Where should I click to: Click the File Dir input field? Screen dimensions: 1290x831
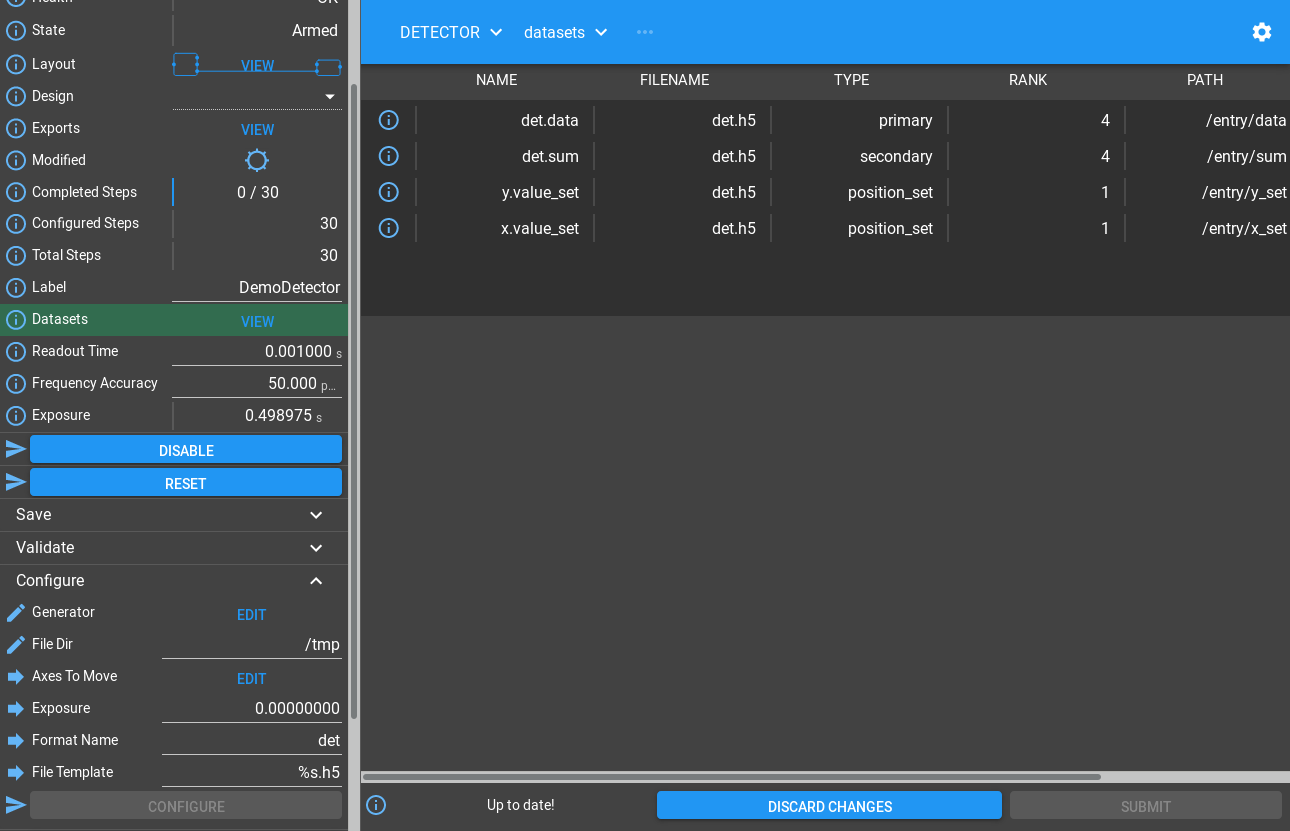(252, 645)
